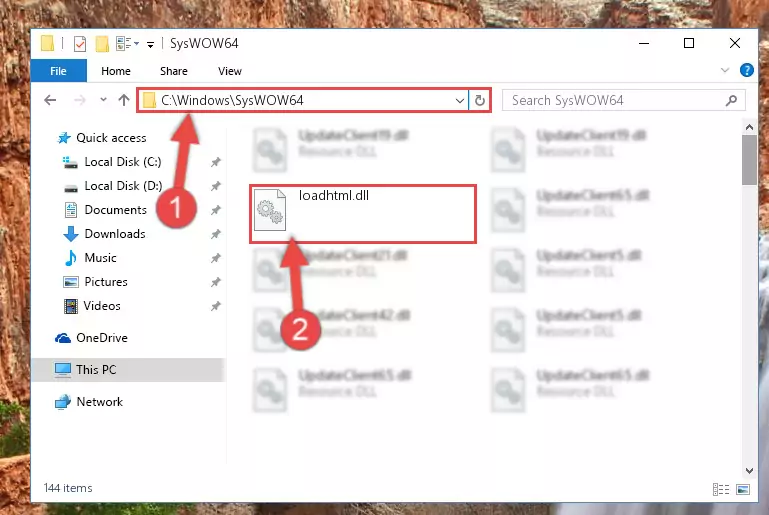This screenshot has width=769, height=515.
Task: Switch to Details view icon in status bar
Action: click(x=721, y=489)
